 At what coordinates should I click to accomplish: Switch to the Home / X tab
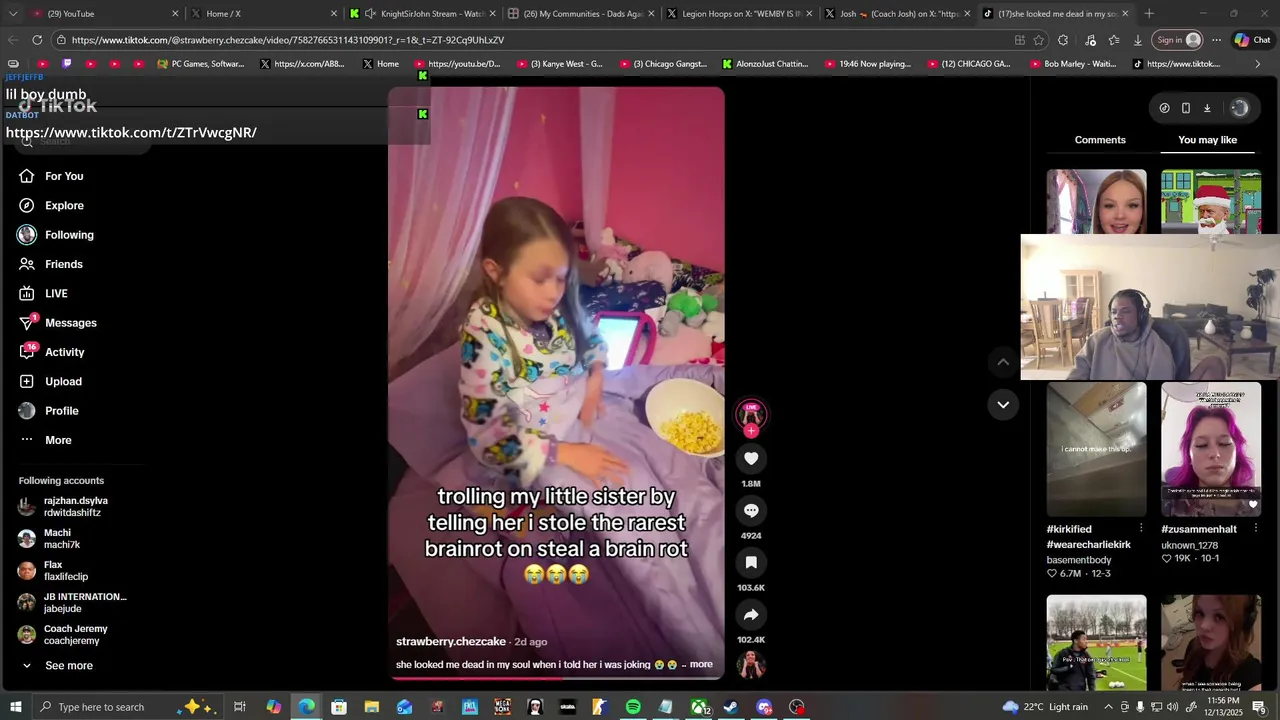[264, 14]
